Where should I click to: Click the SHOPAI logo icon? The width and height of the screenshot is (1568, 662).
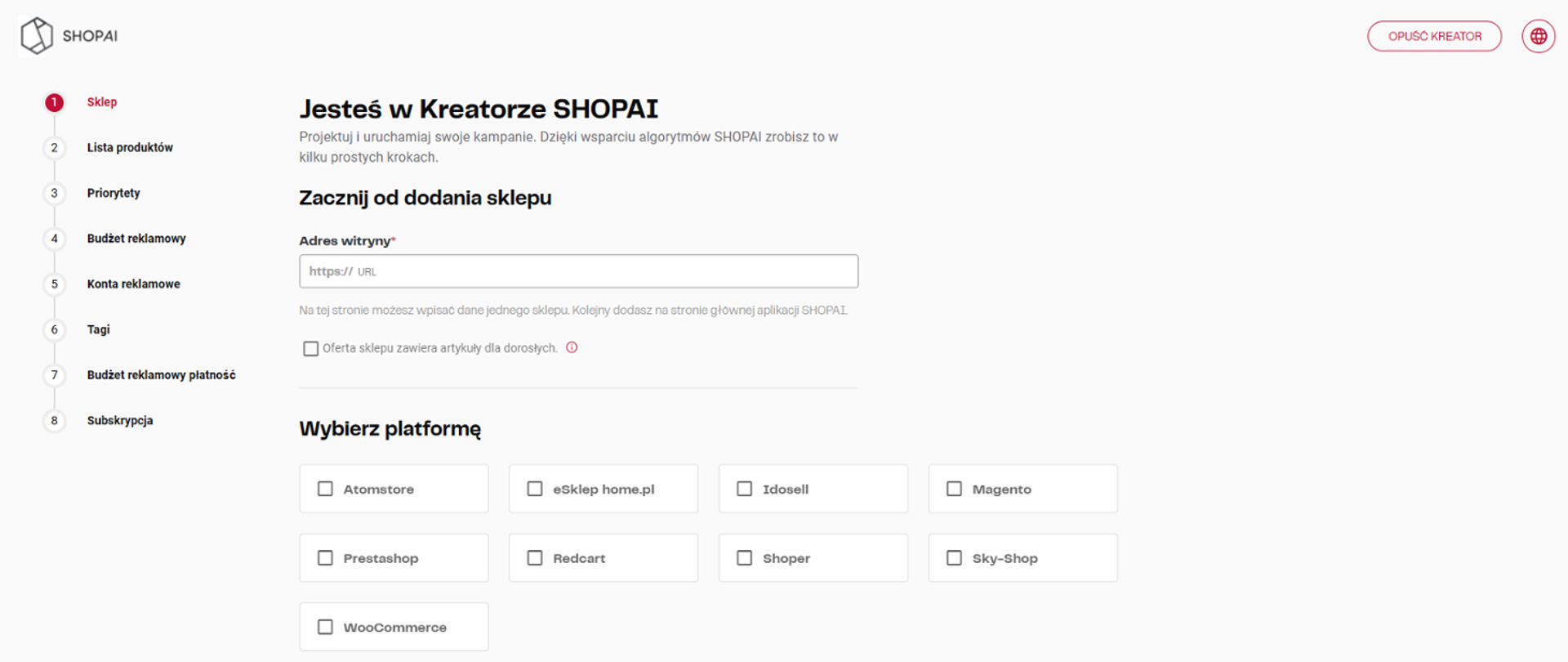pos(36,36)
